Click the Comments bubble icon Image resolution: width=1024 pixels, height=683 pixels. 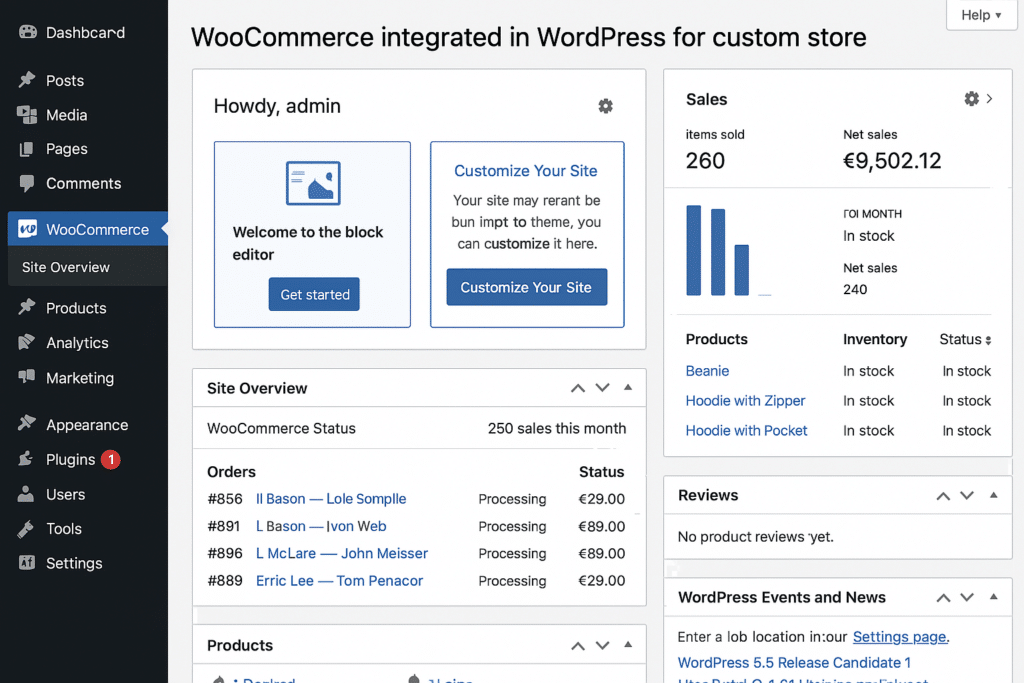click(27, 183)
